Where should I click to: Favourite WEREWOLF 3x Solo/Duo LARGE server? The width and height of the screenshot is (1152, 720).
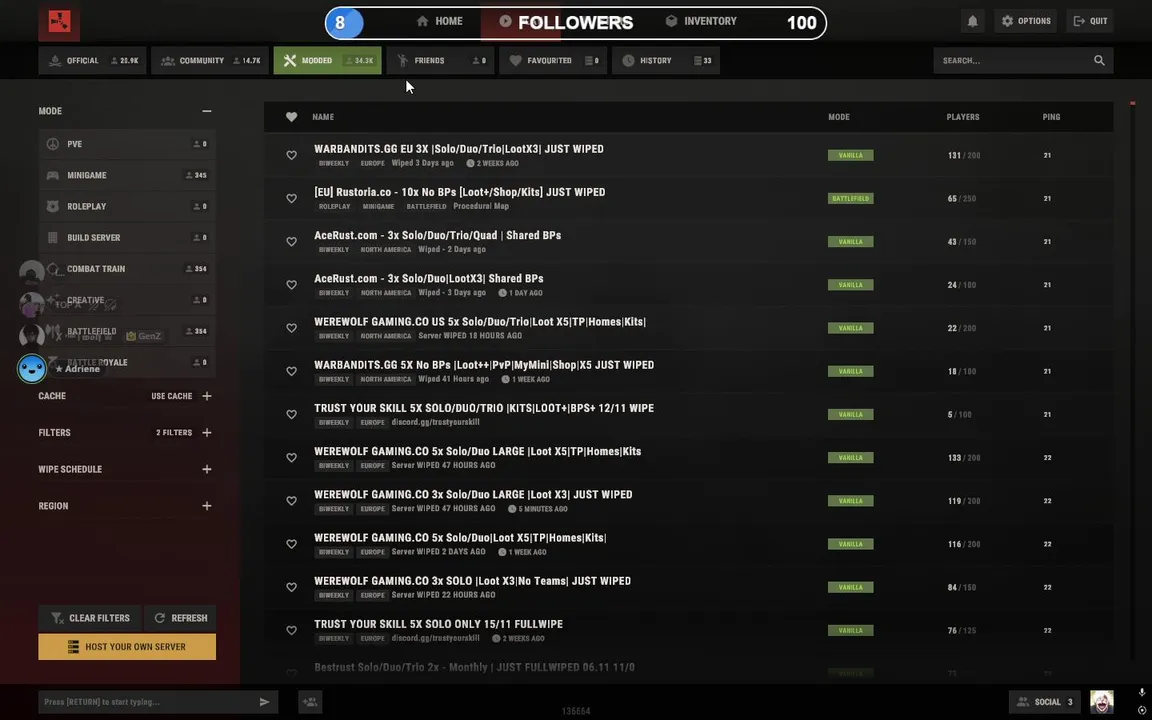292,501
